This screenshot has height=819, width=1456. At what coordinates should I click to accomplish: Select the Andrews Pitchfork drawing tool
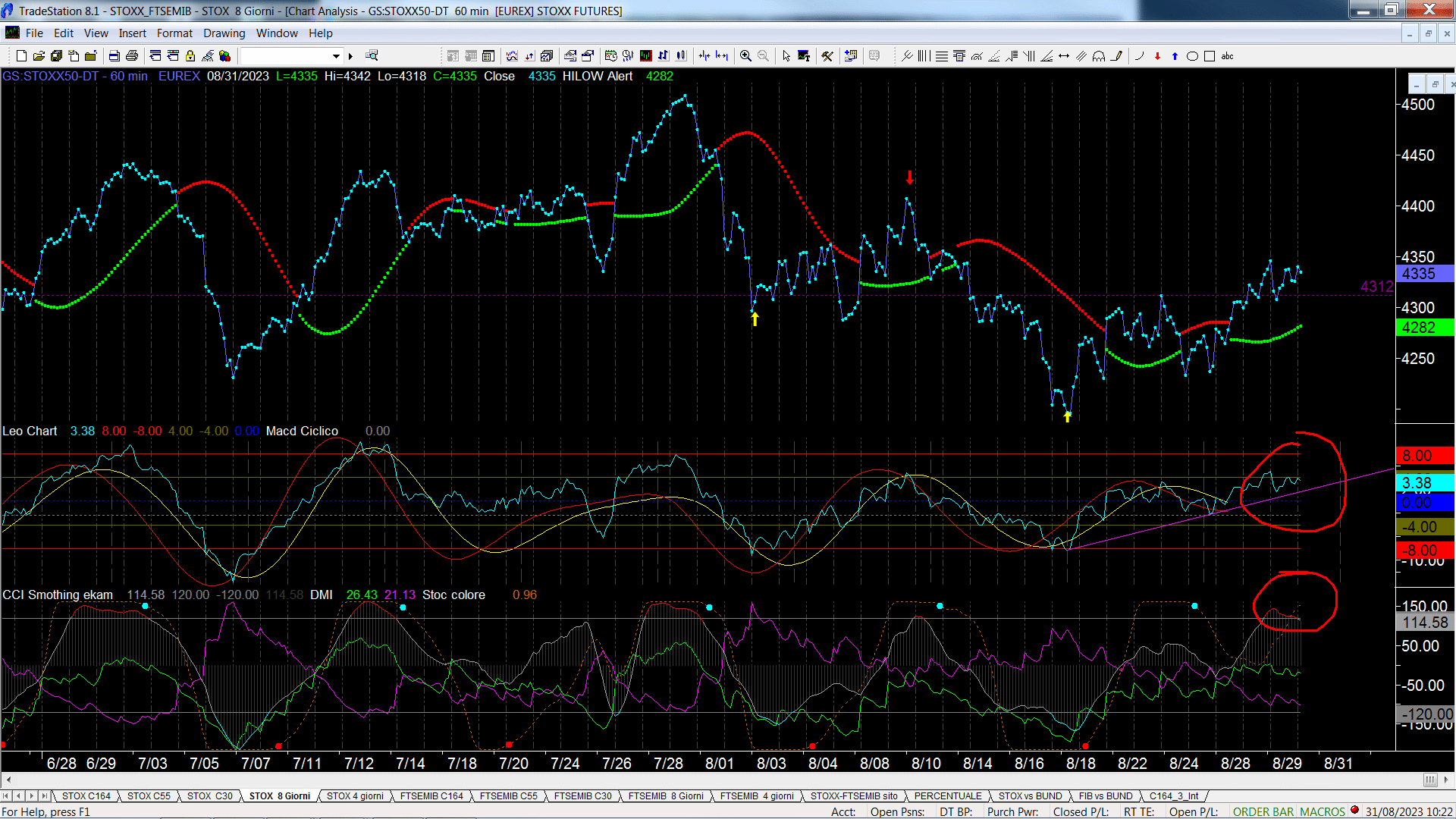click(x=907, y=56)
